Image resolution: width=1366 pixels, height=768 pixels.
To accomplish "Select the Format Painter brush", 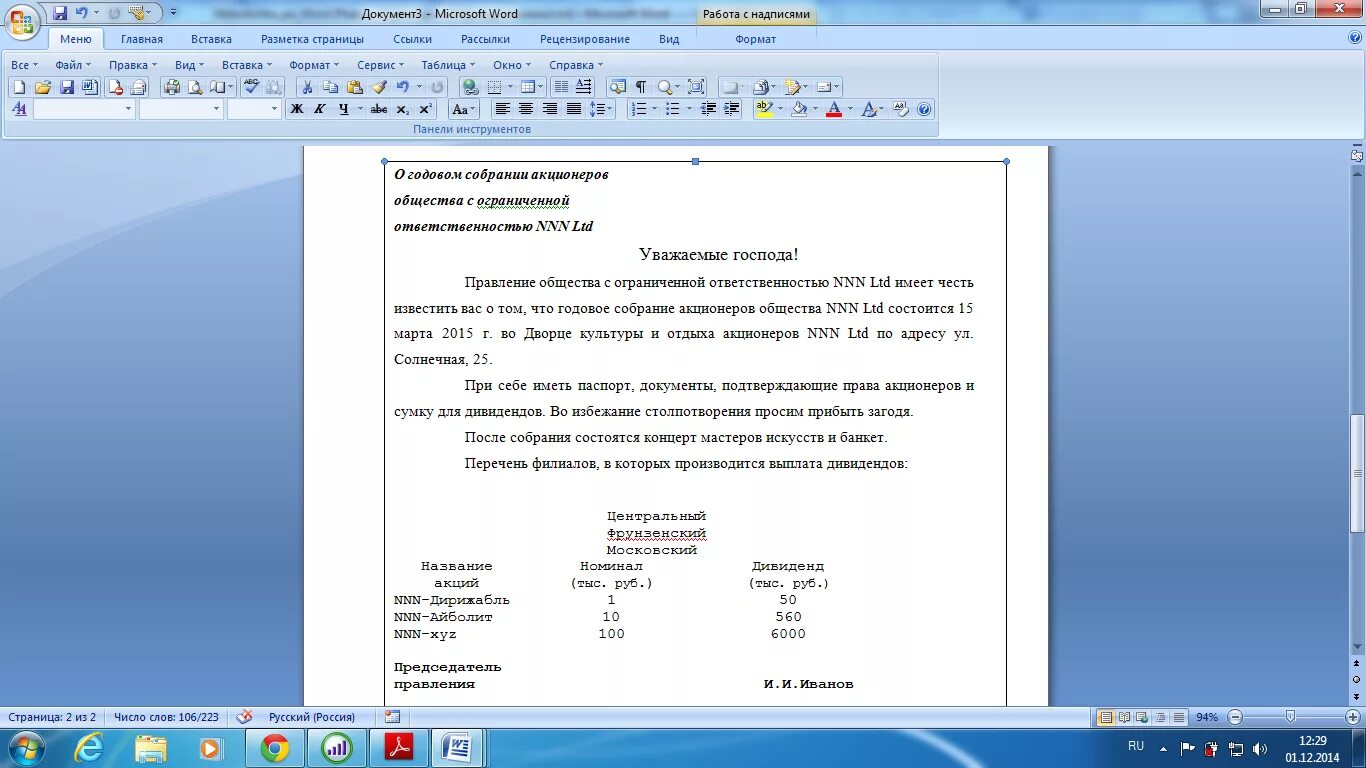I will (379, 87).
